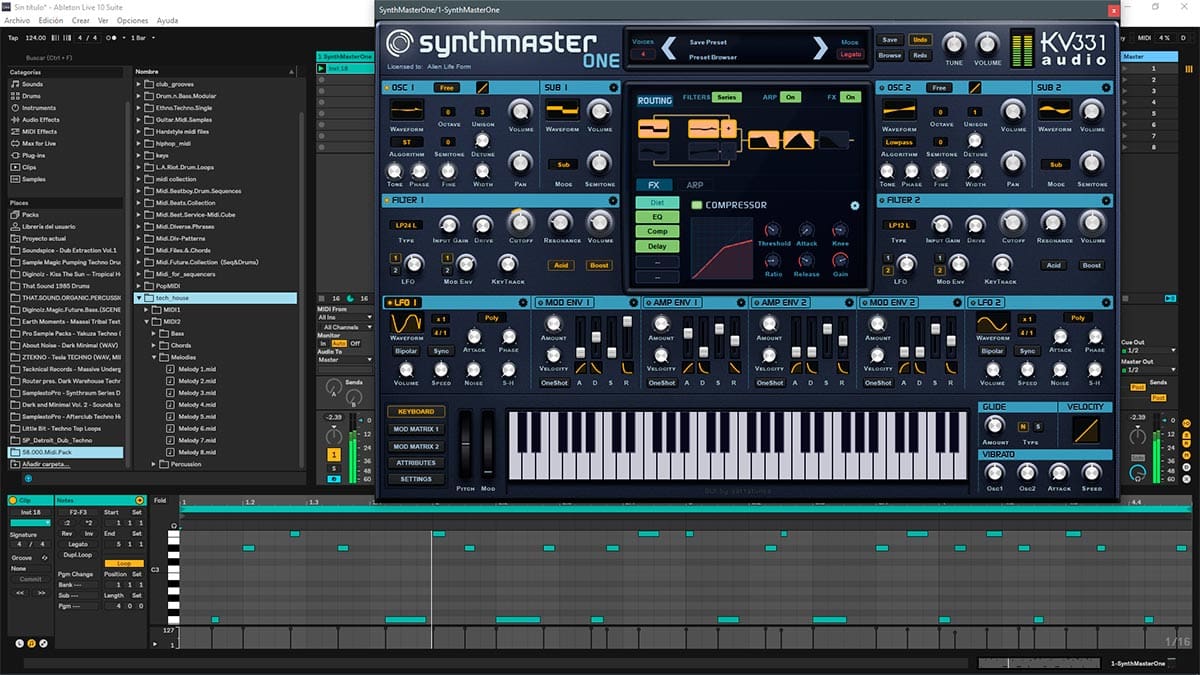Select the SUB 1 waveform display

(x=563, y=109)
